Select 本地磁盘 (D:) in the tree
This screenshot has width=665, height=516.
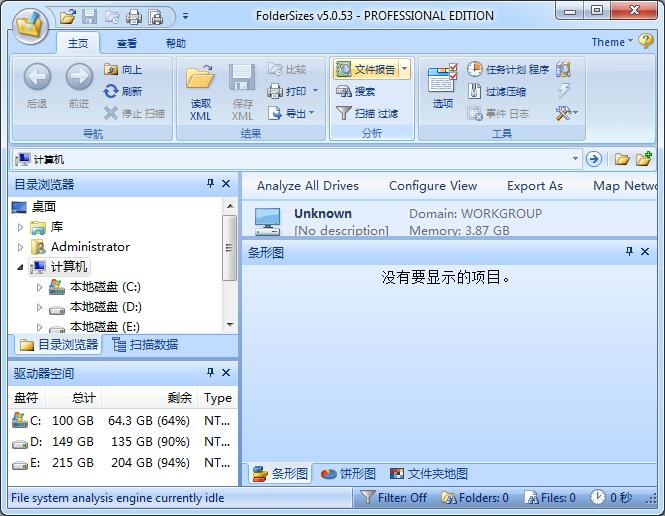click(106, 307)
